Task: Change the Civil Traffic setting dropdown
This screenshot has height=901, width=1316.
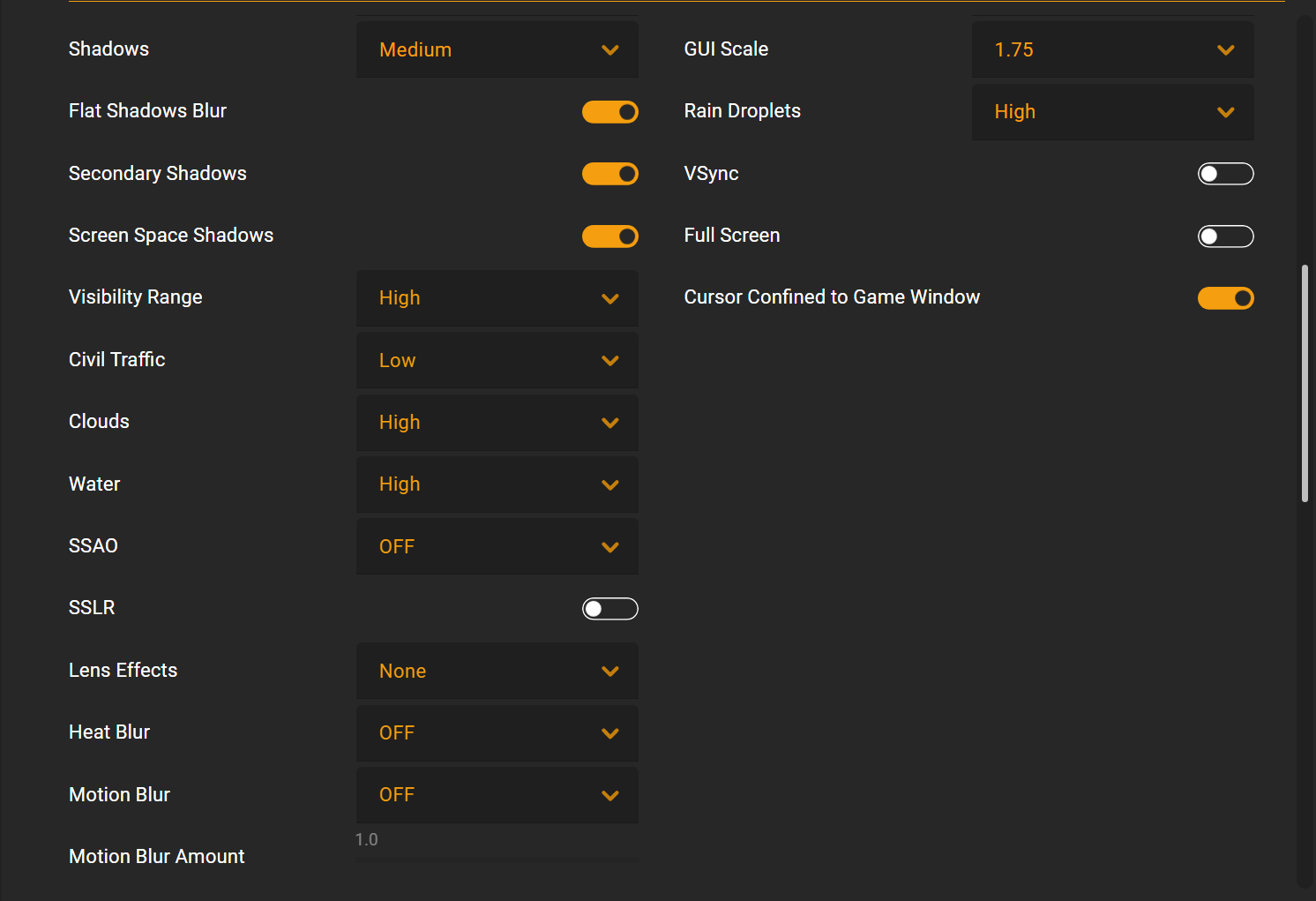Action: [497, 360]
